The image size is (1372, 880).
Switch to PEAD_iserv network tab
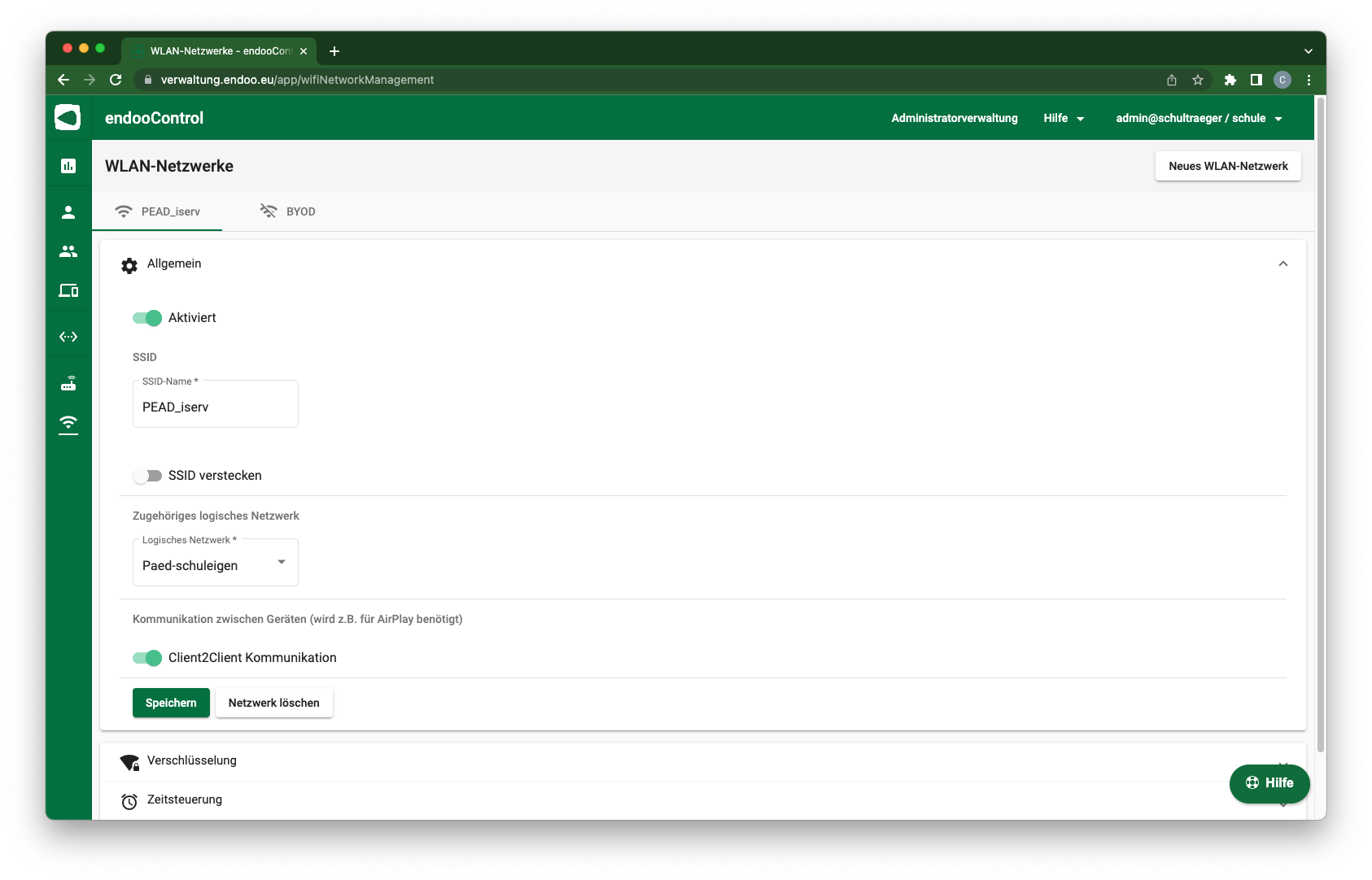[x=158, y=211]
